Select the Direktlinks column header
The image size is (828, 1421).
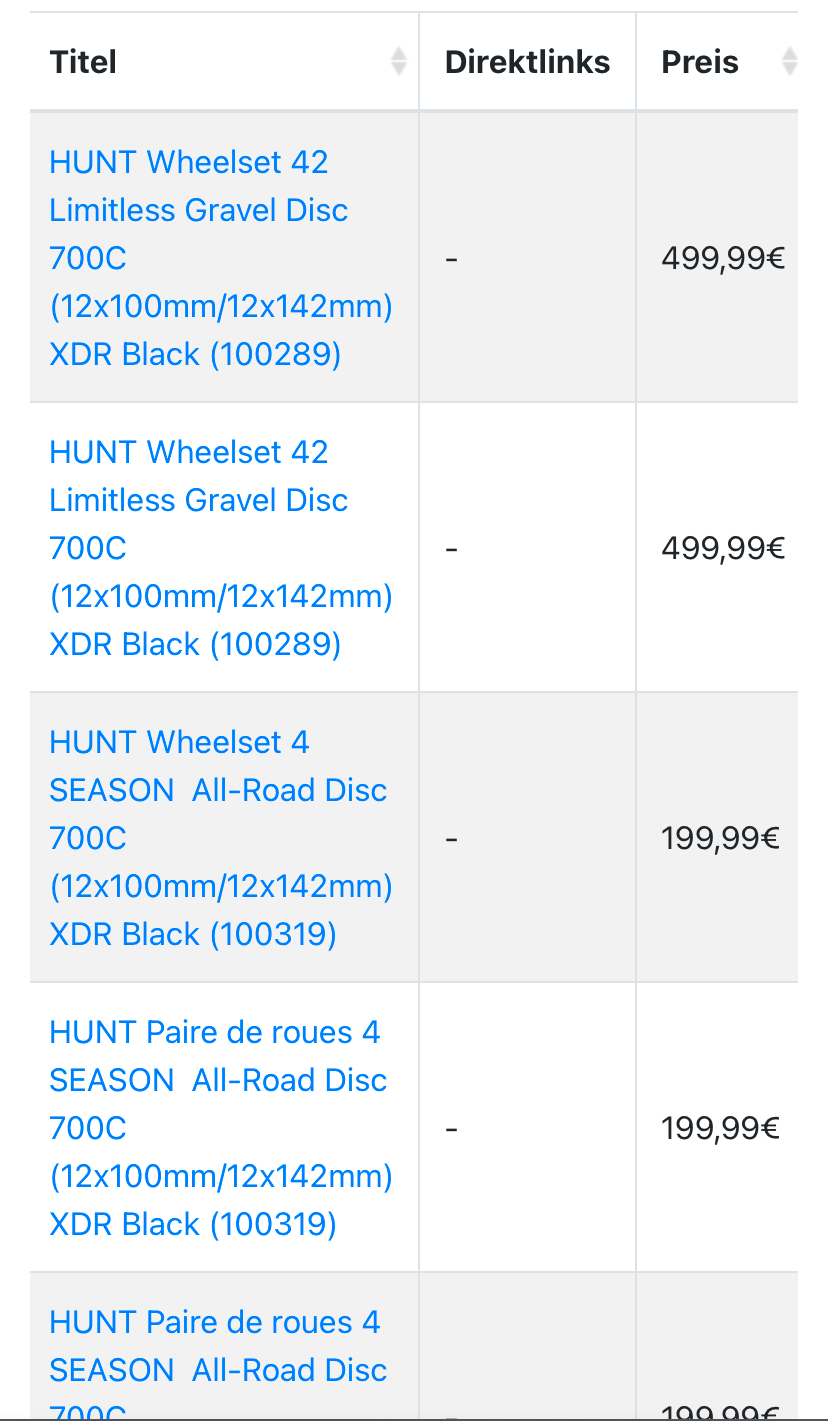click(x=527, y=62)
